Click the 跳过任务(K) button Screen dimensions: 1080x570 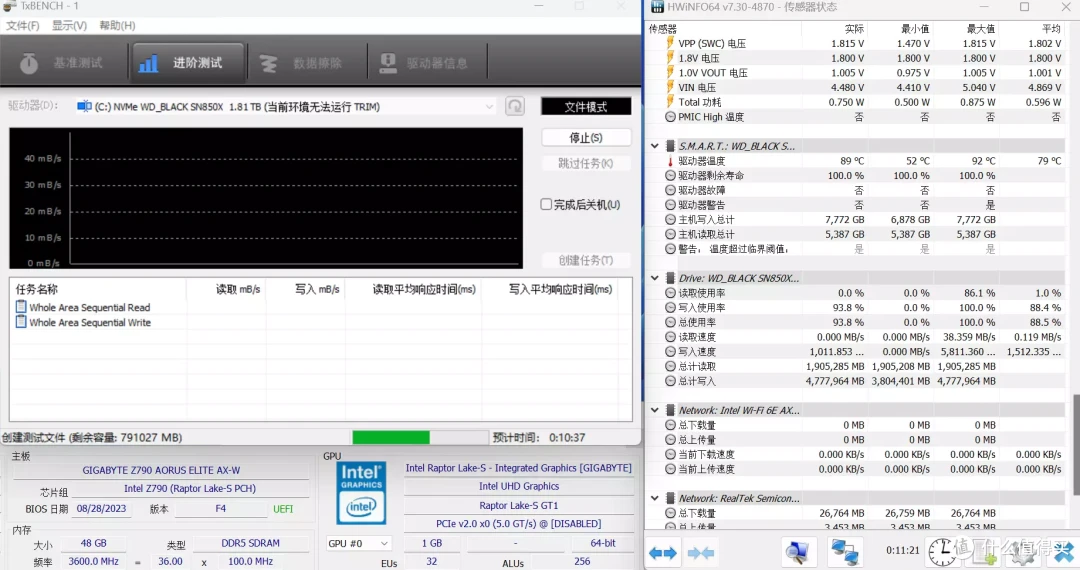click(x=586, y=163)
